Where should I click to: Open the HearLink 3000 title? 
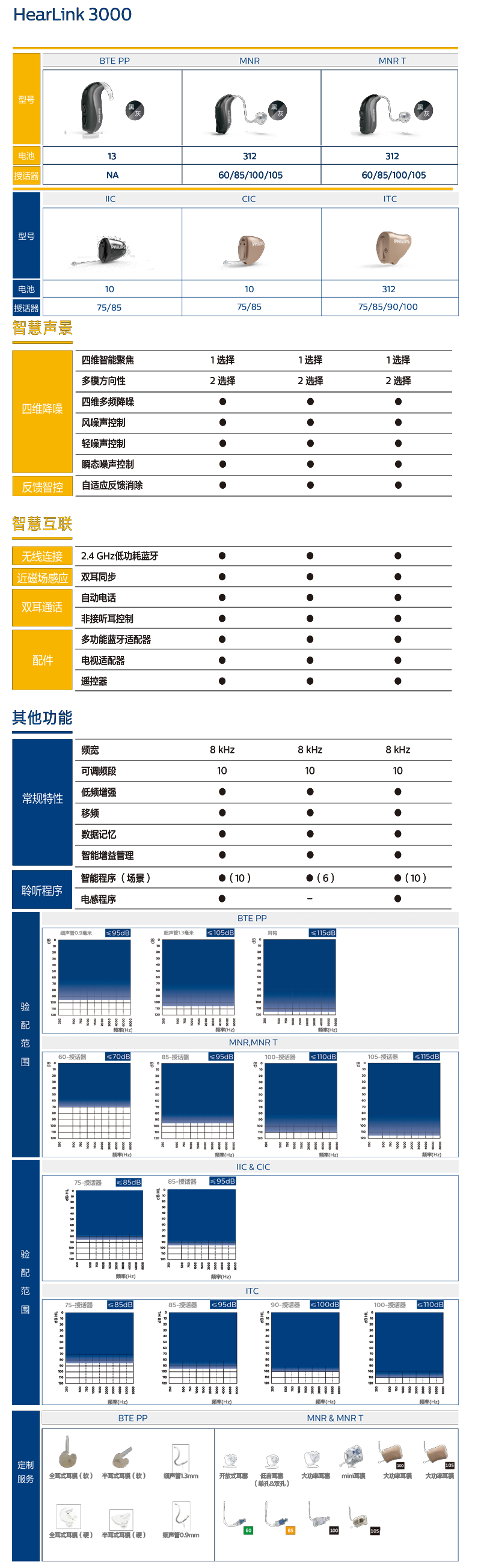click(73, 15)
